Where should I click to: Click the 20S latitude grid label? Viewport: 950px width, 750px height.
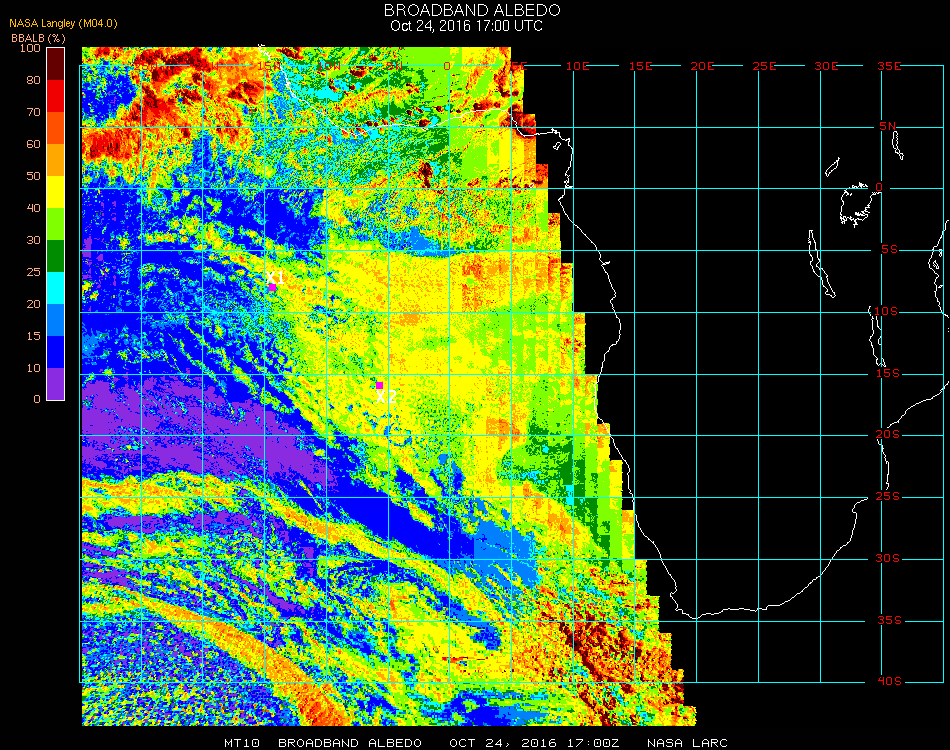click(888, 435)
